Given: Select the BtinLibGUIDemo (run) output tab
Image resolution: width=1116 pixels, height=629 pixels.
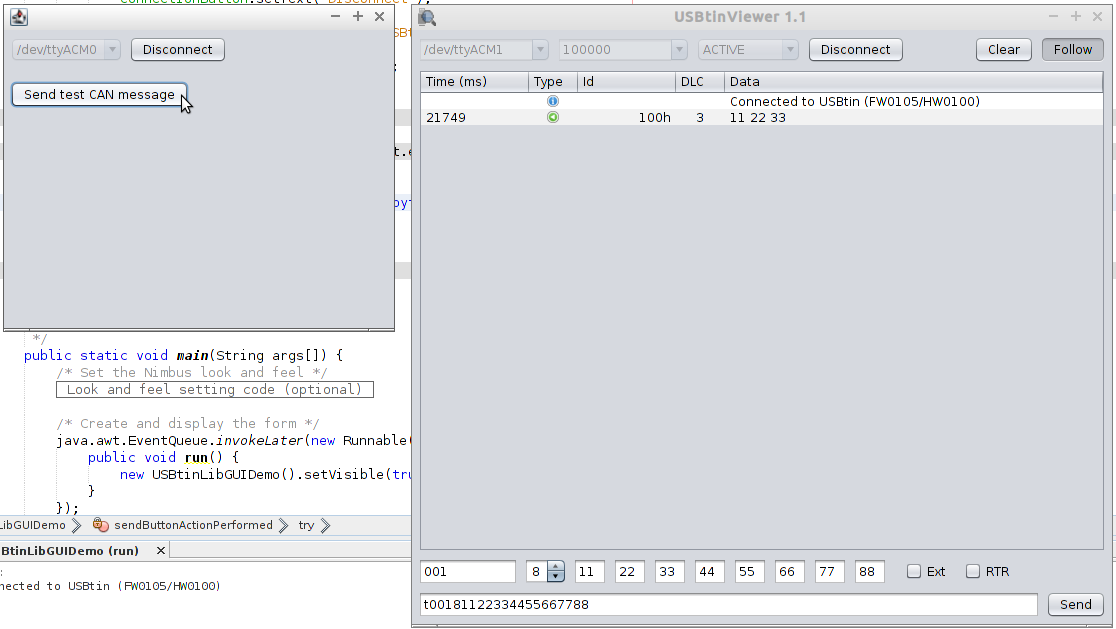Looking at the screenshot, I should coord(70,551).
